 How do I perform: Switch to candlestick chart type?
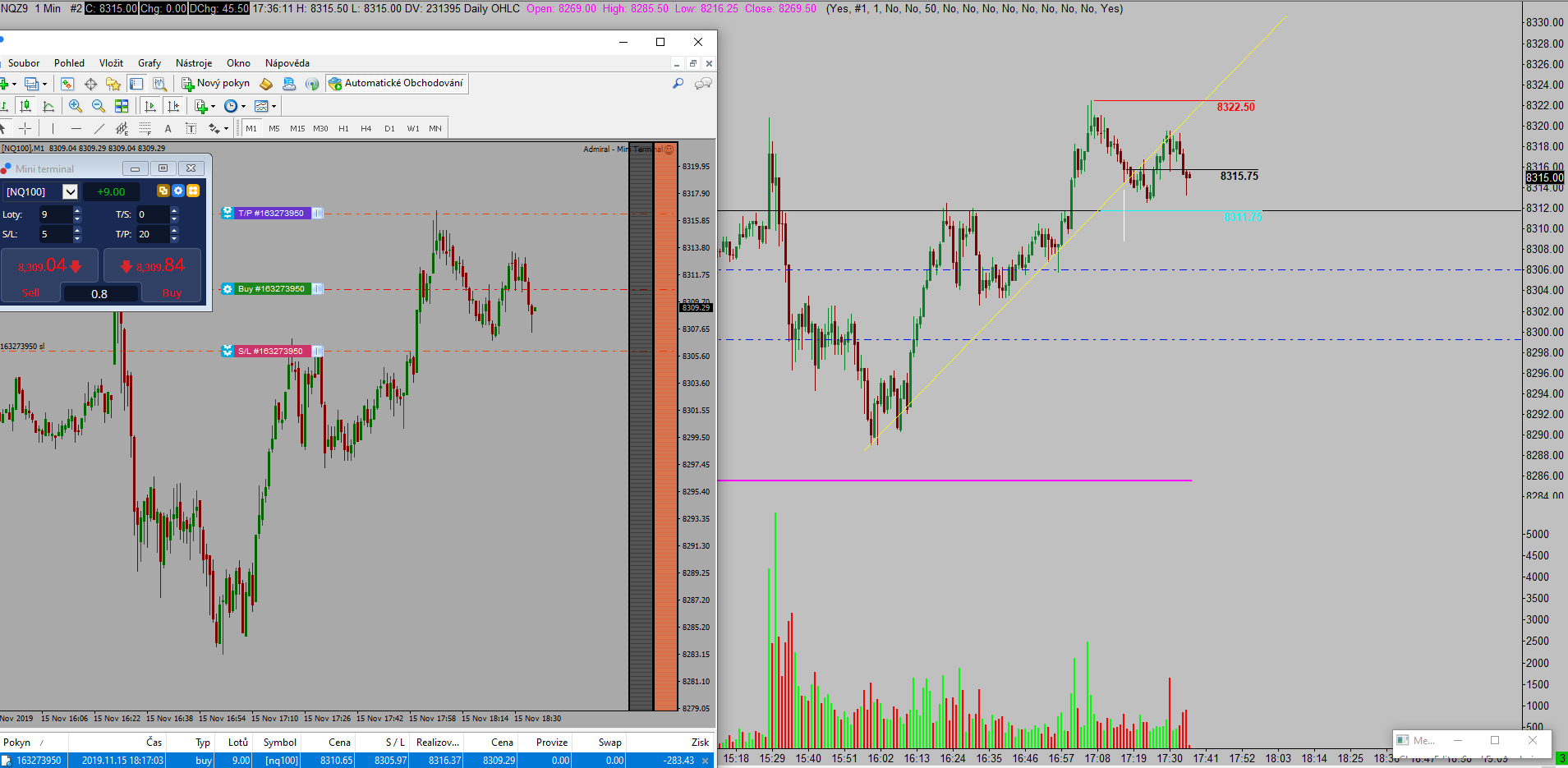click(x=25, y=106)
